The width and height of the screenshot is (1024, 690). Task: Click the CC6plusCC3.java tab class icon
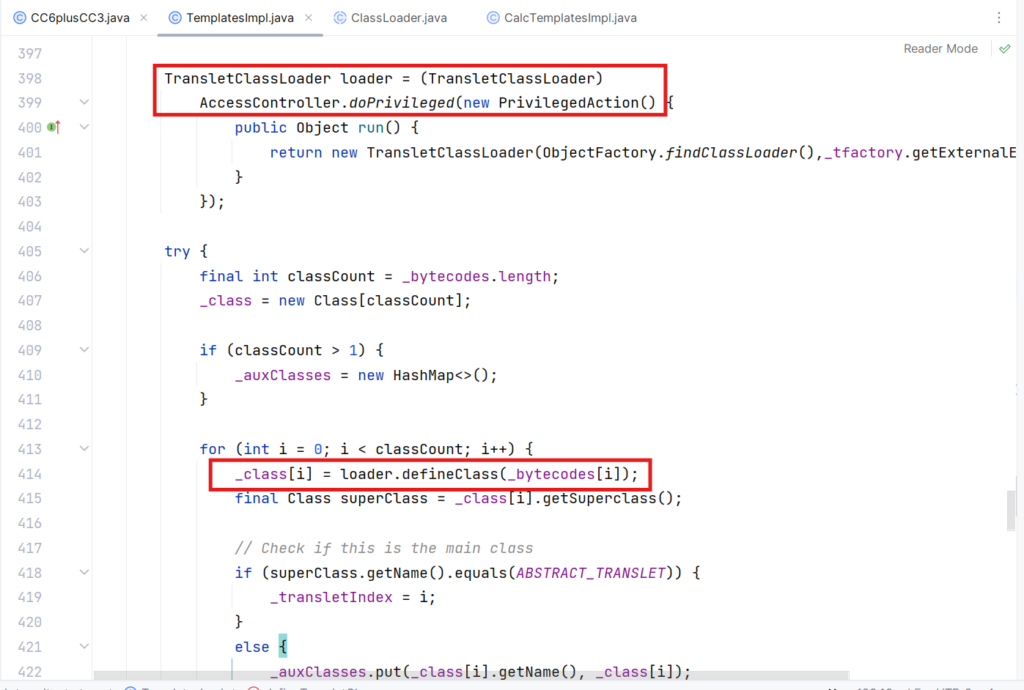(19, 18)
